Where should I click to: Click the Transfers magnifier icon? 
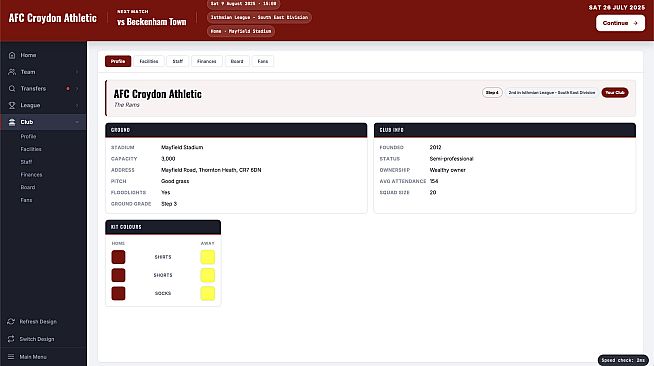pyautogui.click(x=12, y=88)
